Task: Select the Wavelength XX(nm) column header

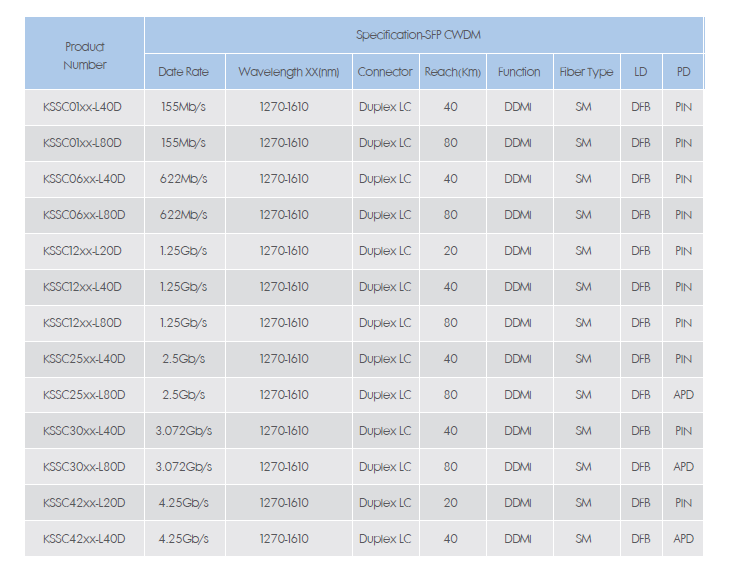Action: point(288,72)
